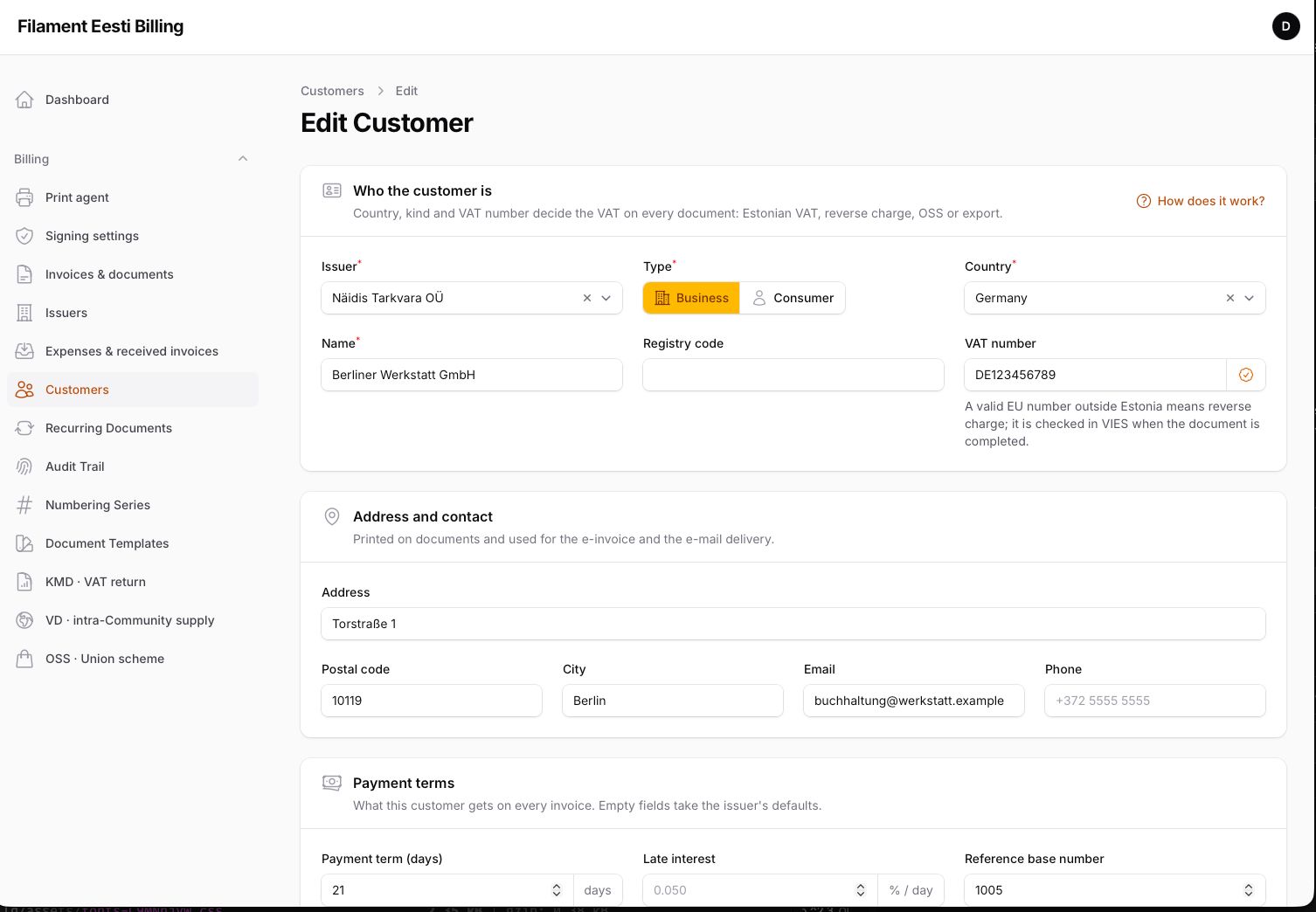Clear the Issuer selection with X
The width and height of the screenshot is (1316, 912).
(x=587, y=298)
